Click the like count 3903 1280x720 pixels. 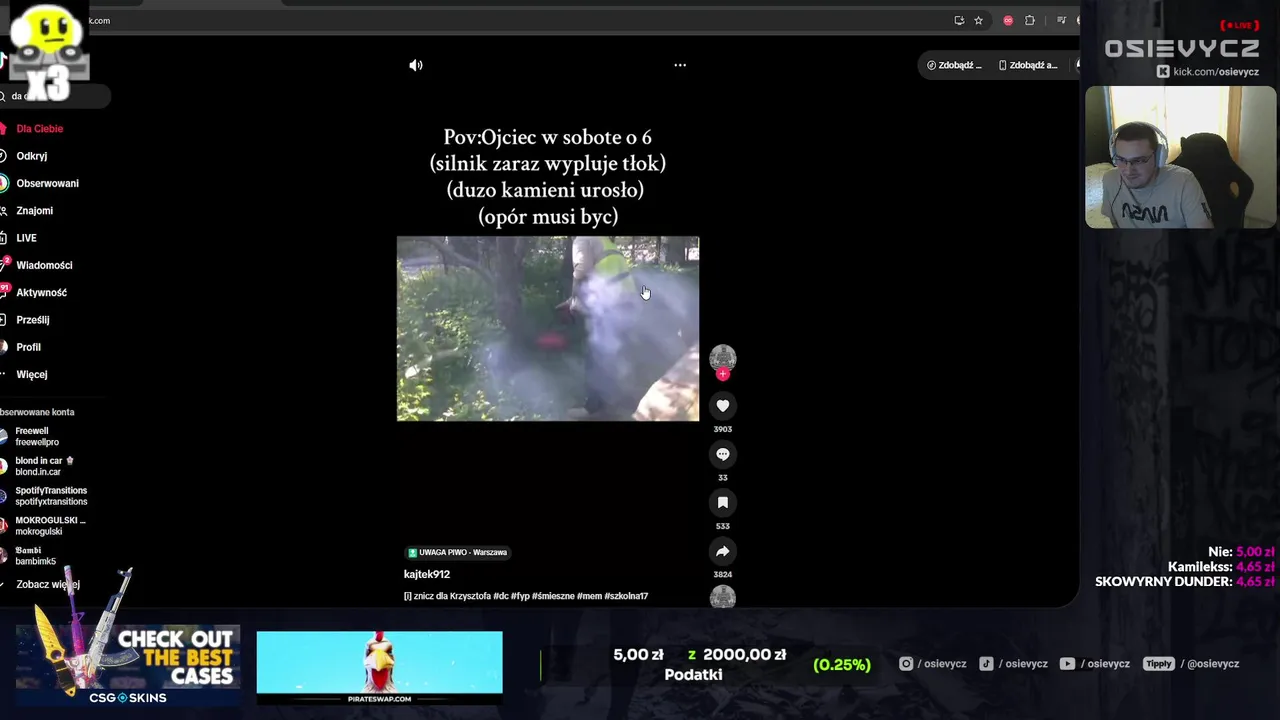click(723, 429)
